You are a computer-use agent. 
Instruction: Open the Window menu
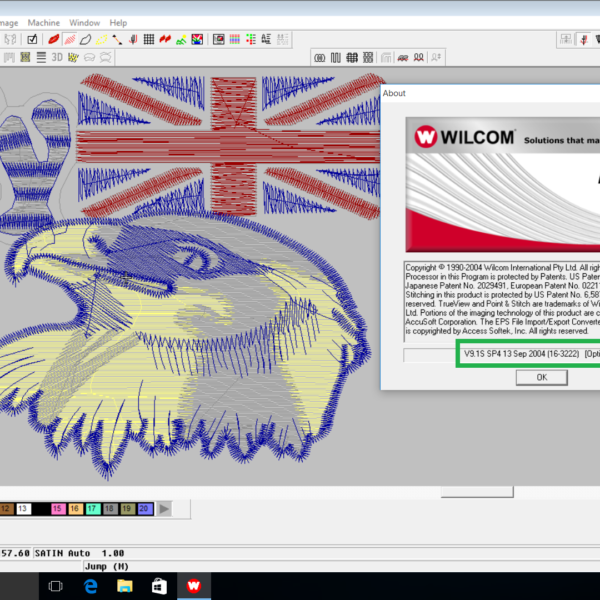tap(85, 22)
